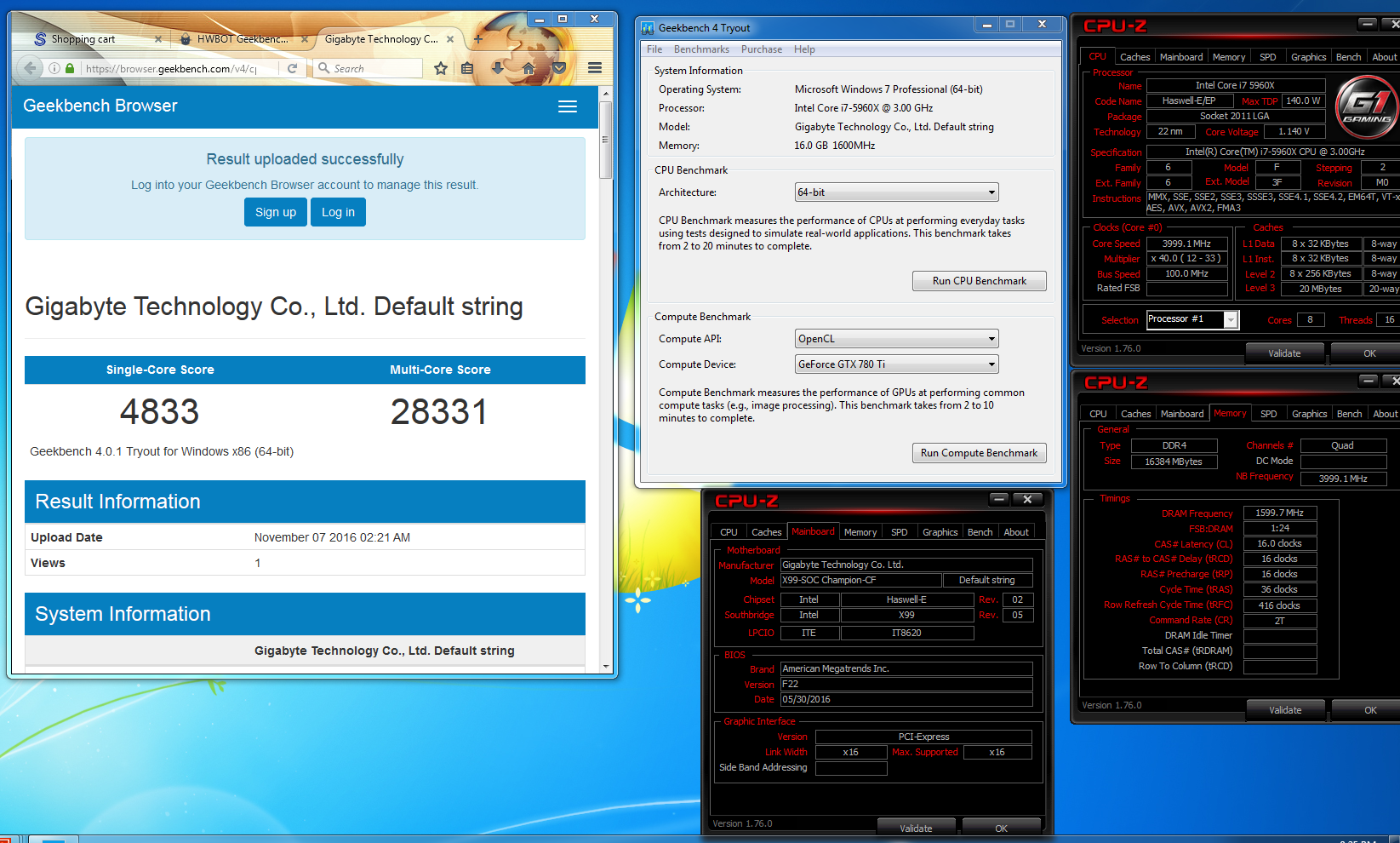Click Validate in top CPU-Z window
Screen dimensions: 1400x843
point(1284,353)
